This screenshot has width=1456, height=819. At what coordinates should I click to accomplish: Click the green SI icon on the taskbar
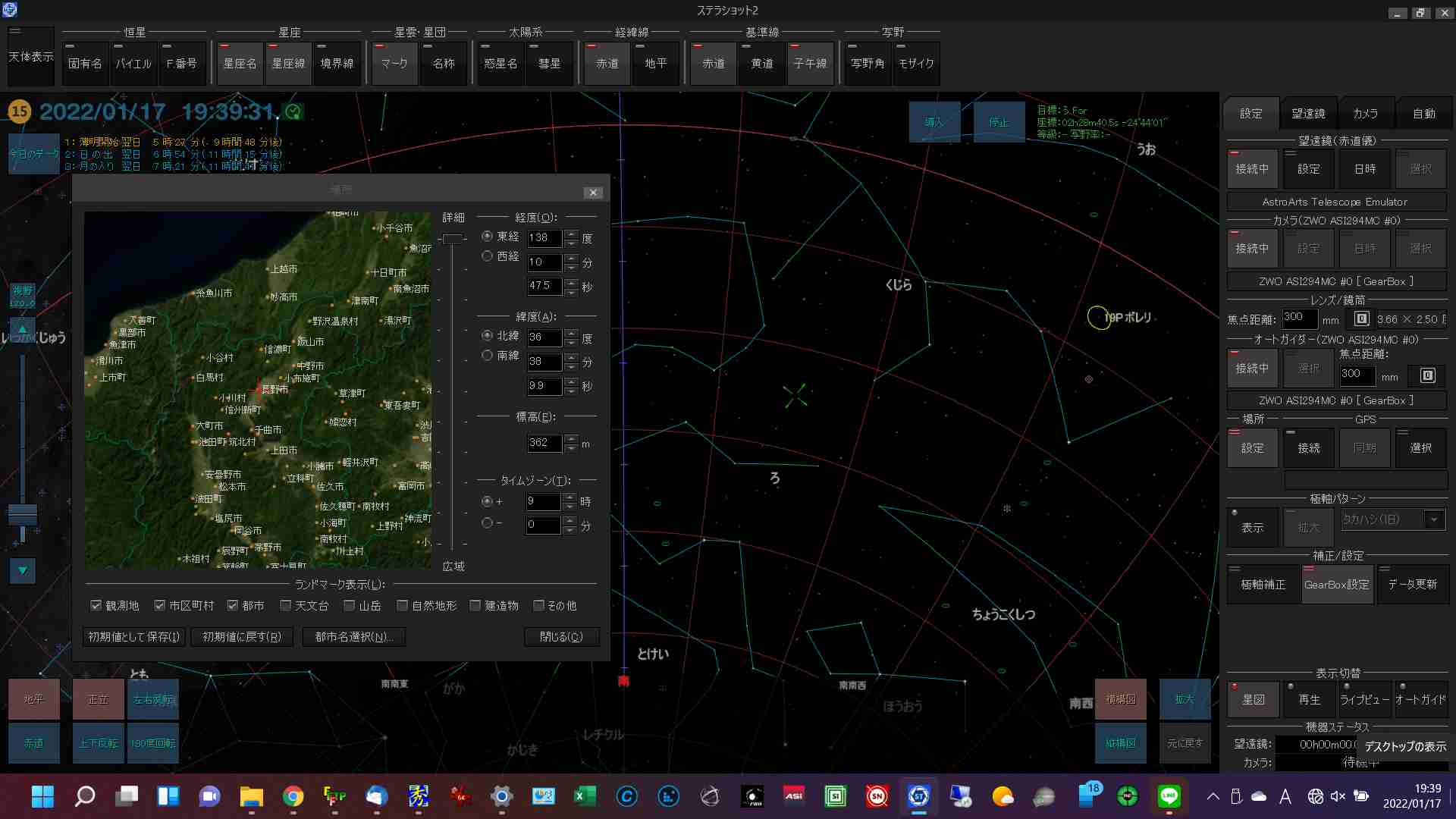click(836, 796)
